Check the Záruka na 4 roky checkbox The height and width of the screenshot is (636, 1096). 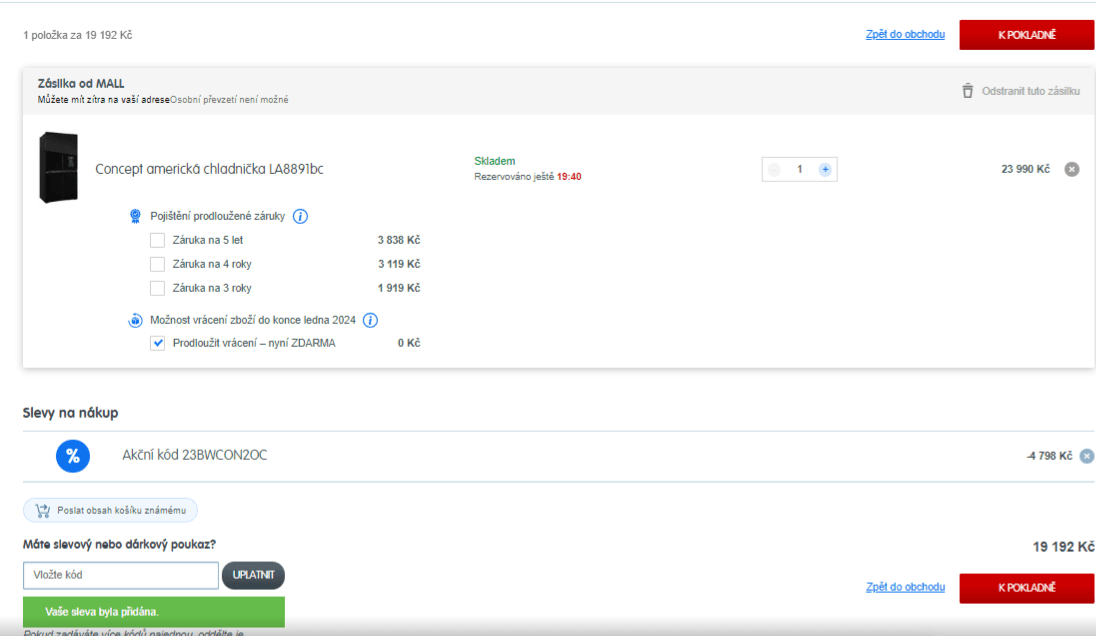157,264
